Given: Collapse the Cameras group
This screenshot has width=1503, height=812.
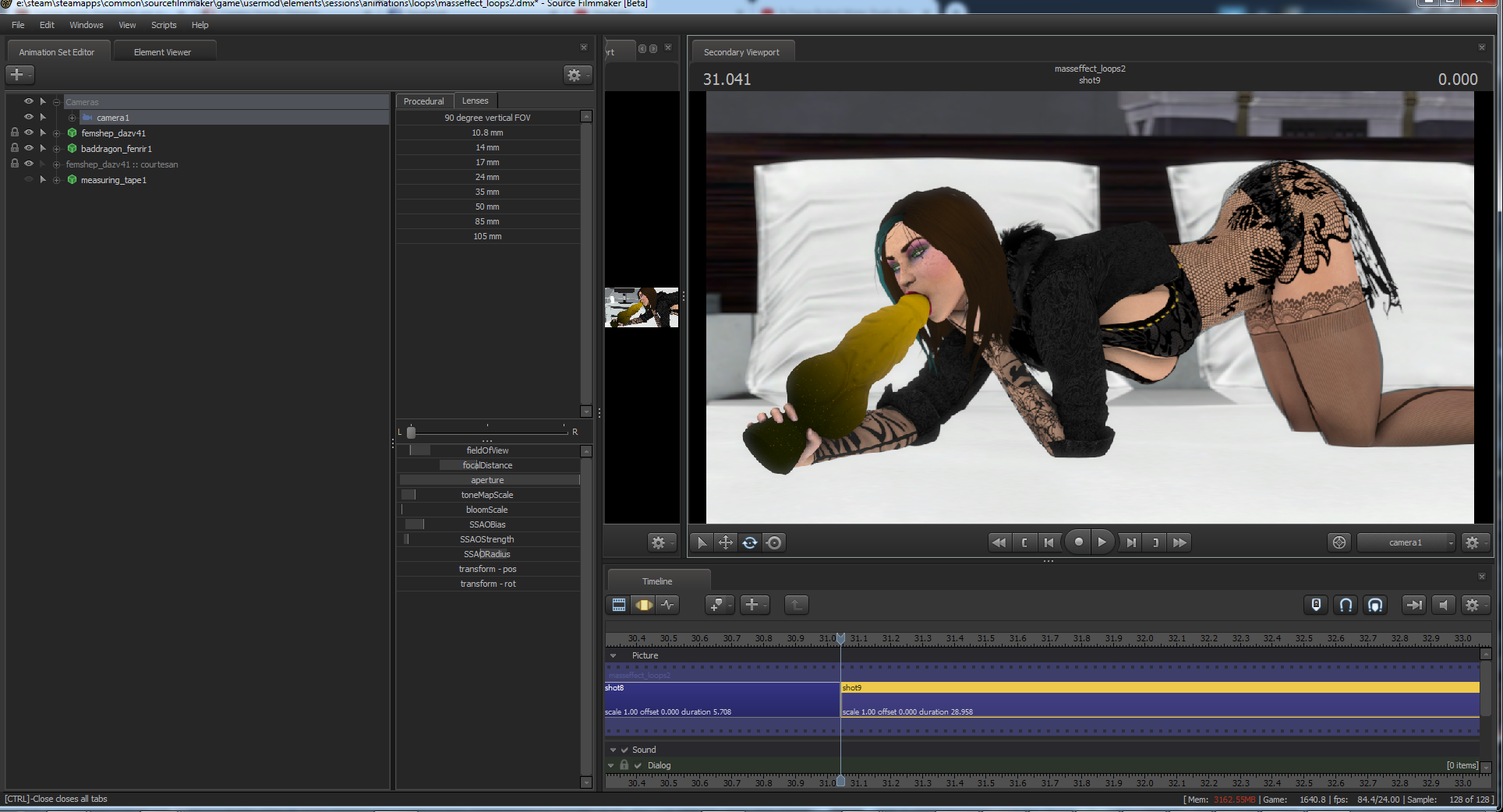Looking at the screenshot, I should (56, 102).
